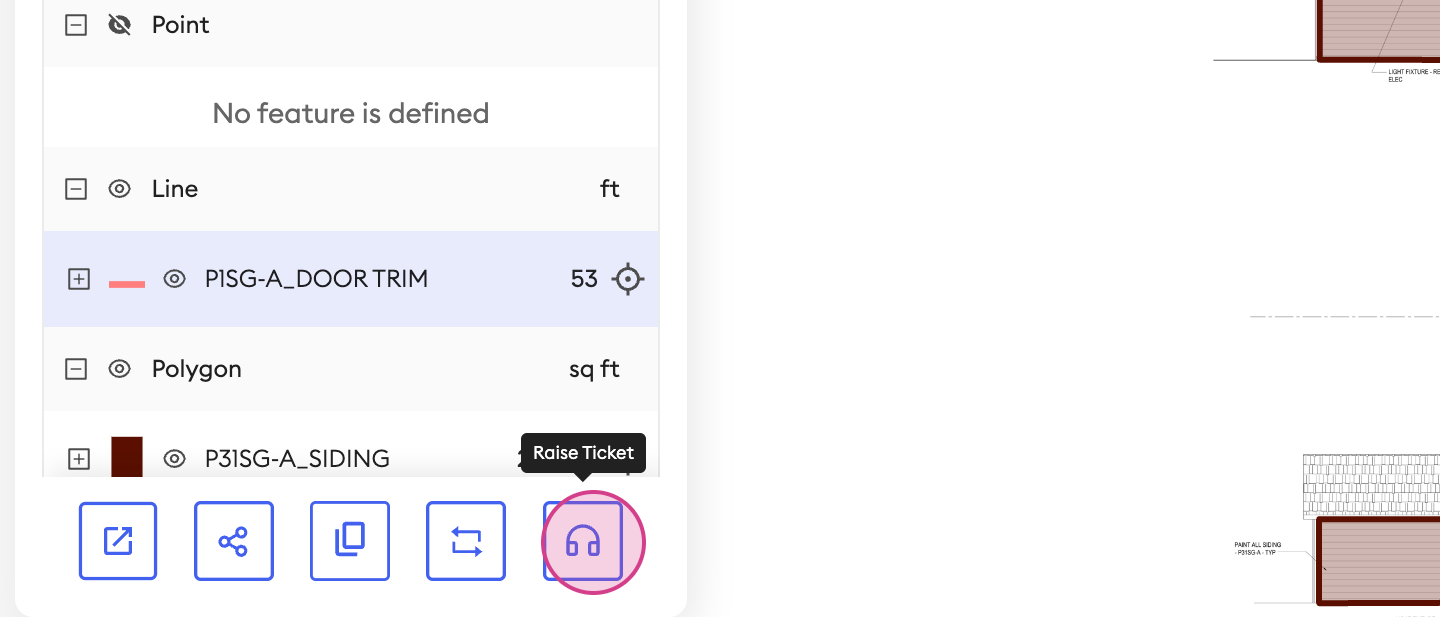Screen dimensions: 1440x617
Task: Open the pink DOOR TRIM line color swatch
Action: (x=127, y=284)
